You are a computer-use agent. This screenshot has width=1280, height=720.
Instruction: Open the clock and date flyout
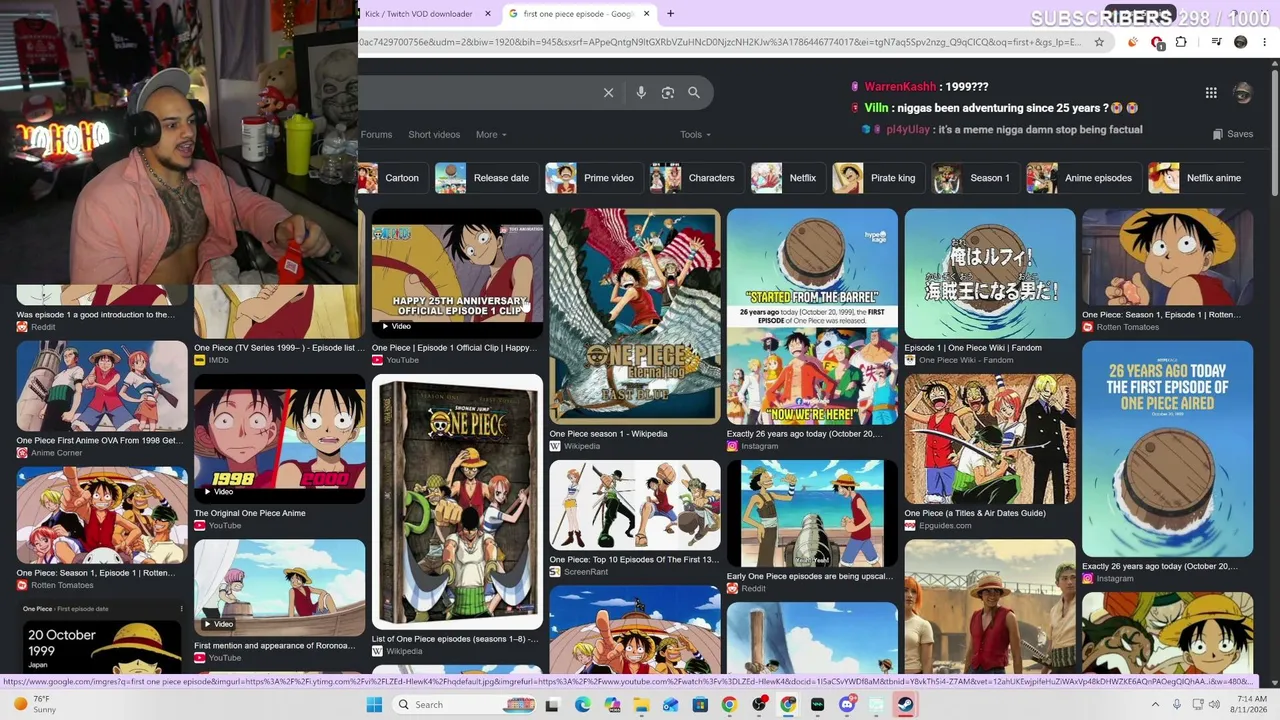coord(1252,705)
